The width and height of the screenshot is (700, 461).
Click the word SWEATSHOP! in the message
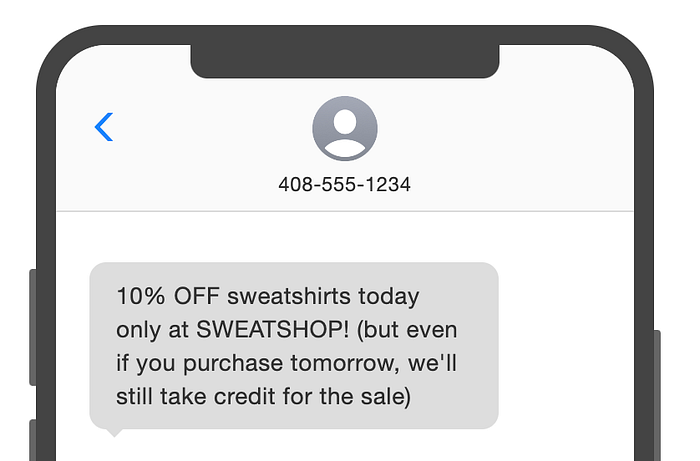click(x=272, y=330)
